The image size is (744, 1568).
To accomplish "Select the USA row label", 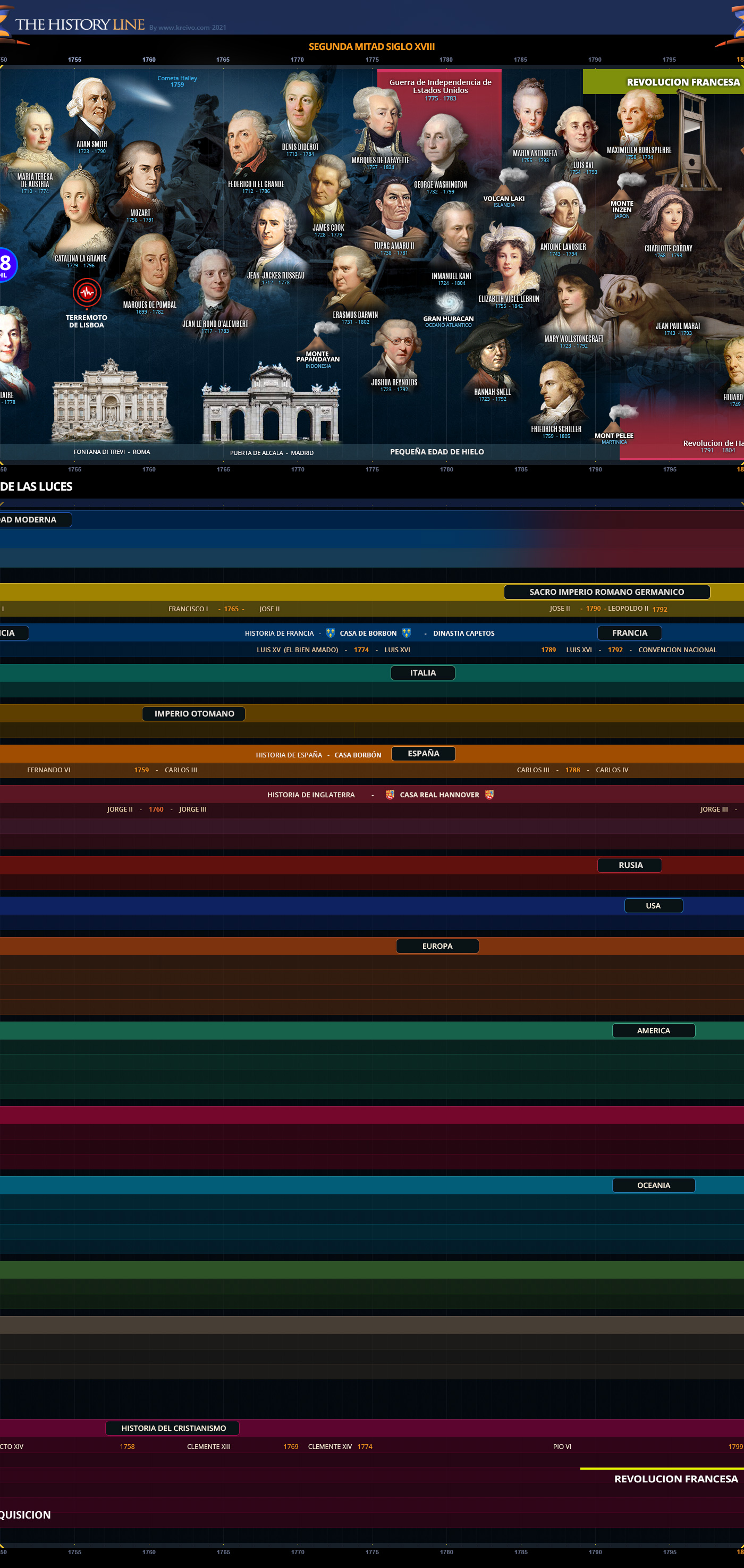I will 653,906.
